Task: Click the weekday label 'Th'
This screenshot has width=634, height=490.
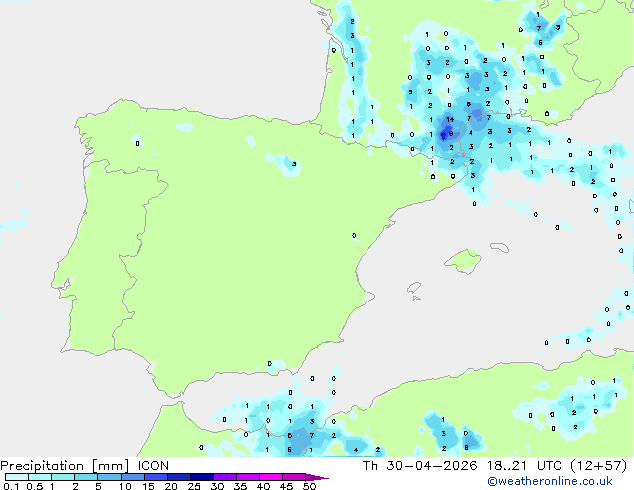Action: (x=370, y=466)
